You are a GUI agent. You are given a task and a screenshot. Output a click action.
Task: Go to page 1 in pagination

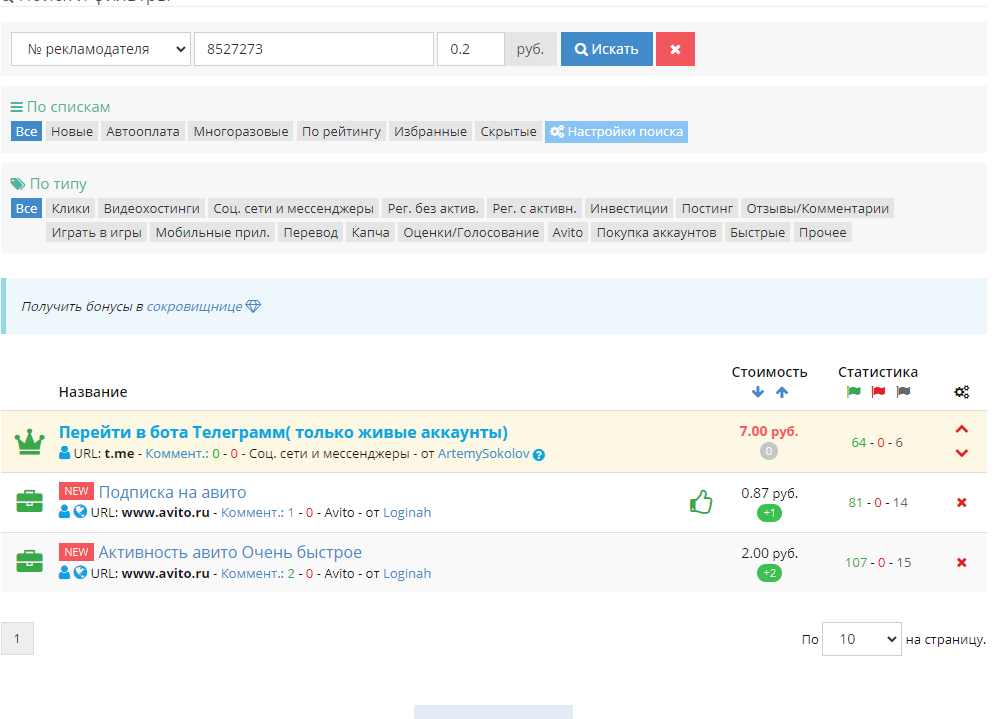17,639
